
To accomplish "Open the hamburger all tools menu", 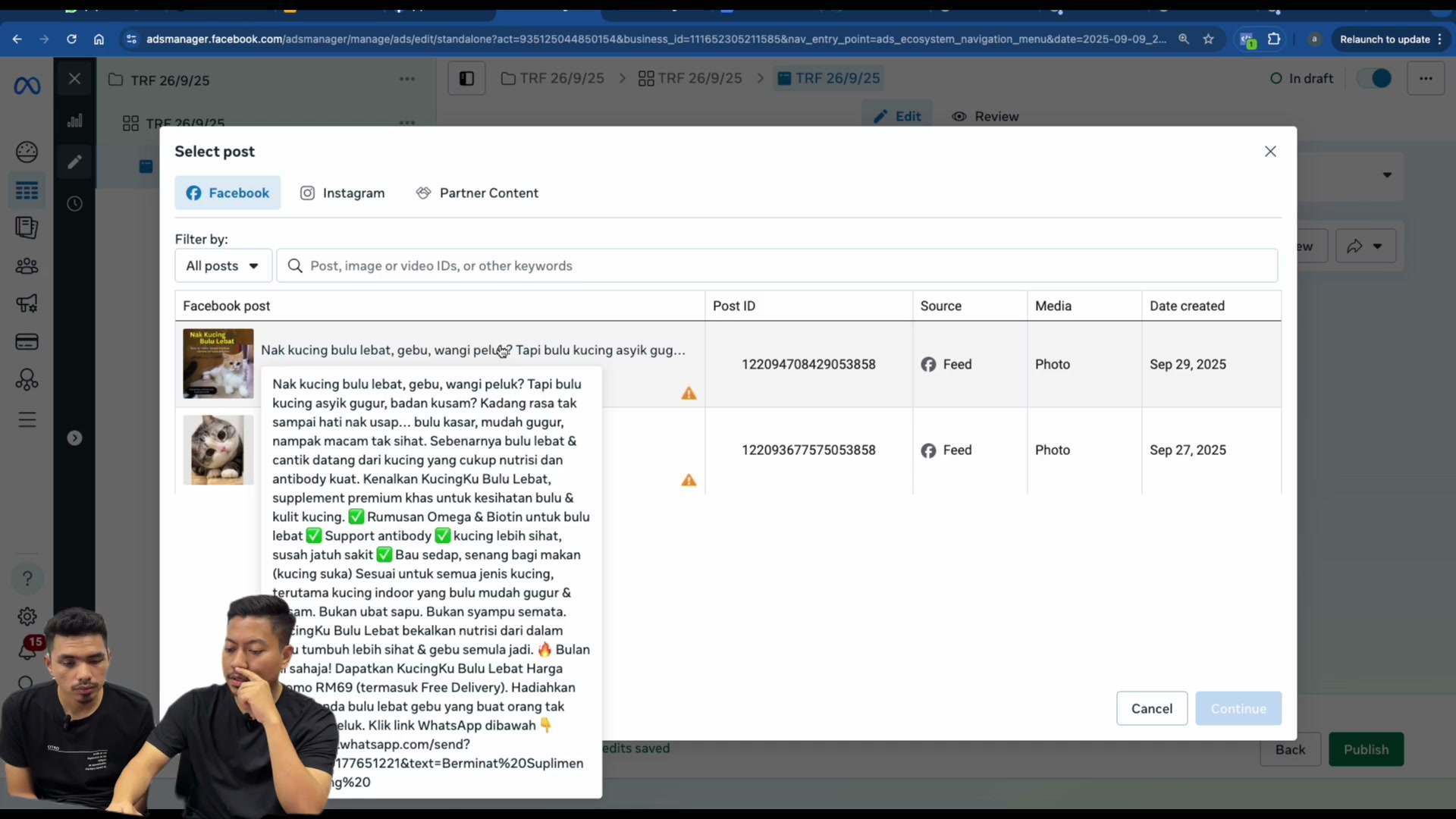I will pos(27,419).
